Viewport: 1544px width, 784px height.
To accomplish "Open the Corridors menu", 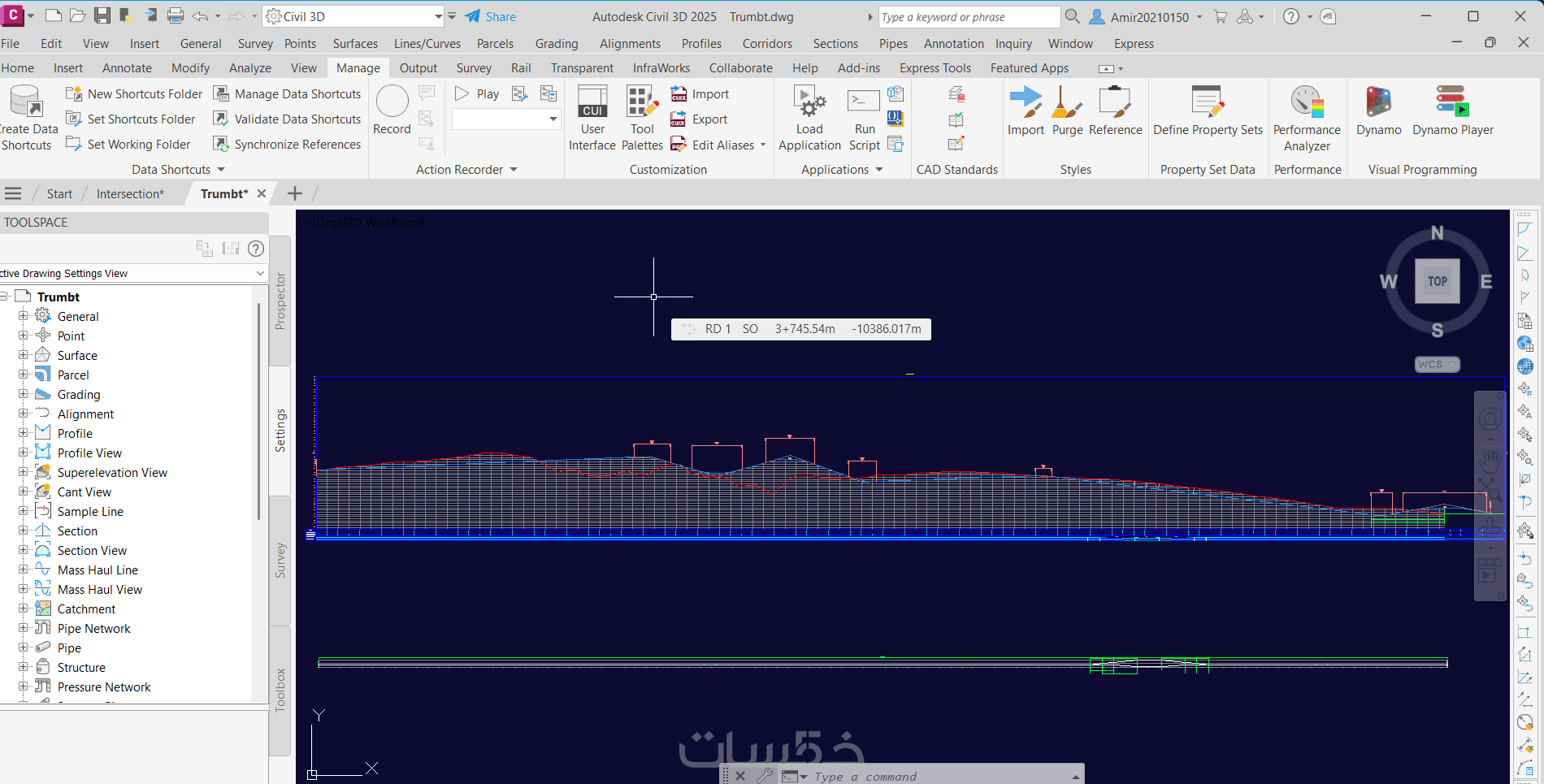I will (x=767, y=44).
